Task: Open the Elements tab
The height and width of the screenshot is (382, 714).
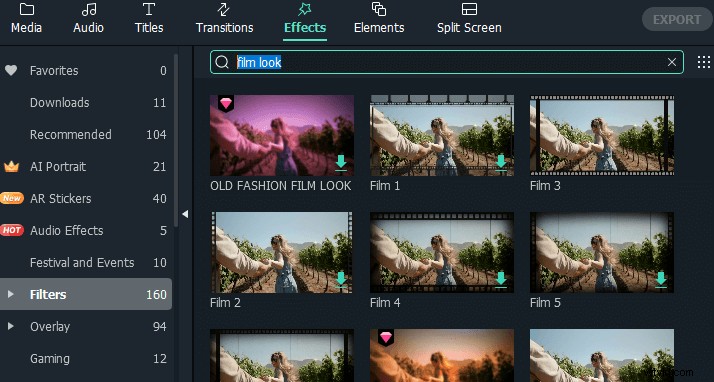Action: 379,19
